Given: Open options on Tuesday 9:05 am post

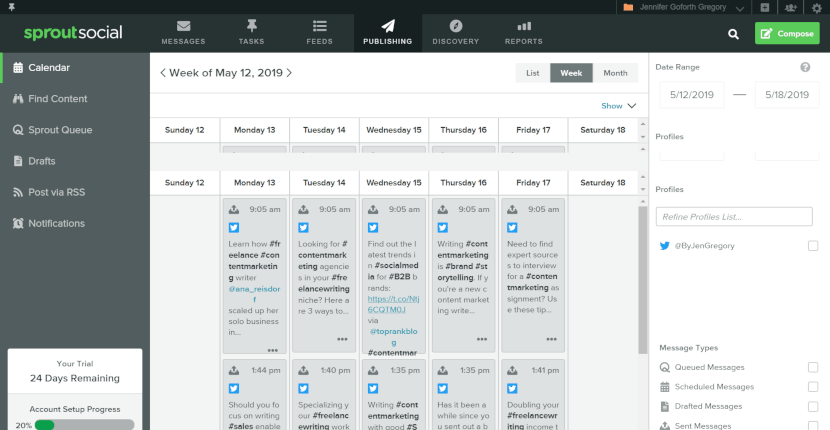Looking at the screenshot, I should pos(342,339).
